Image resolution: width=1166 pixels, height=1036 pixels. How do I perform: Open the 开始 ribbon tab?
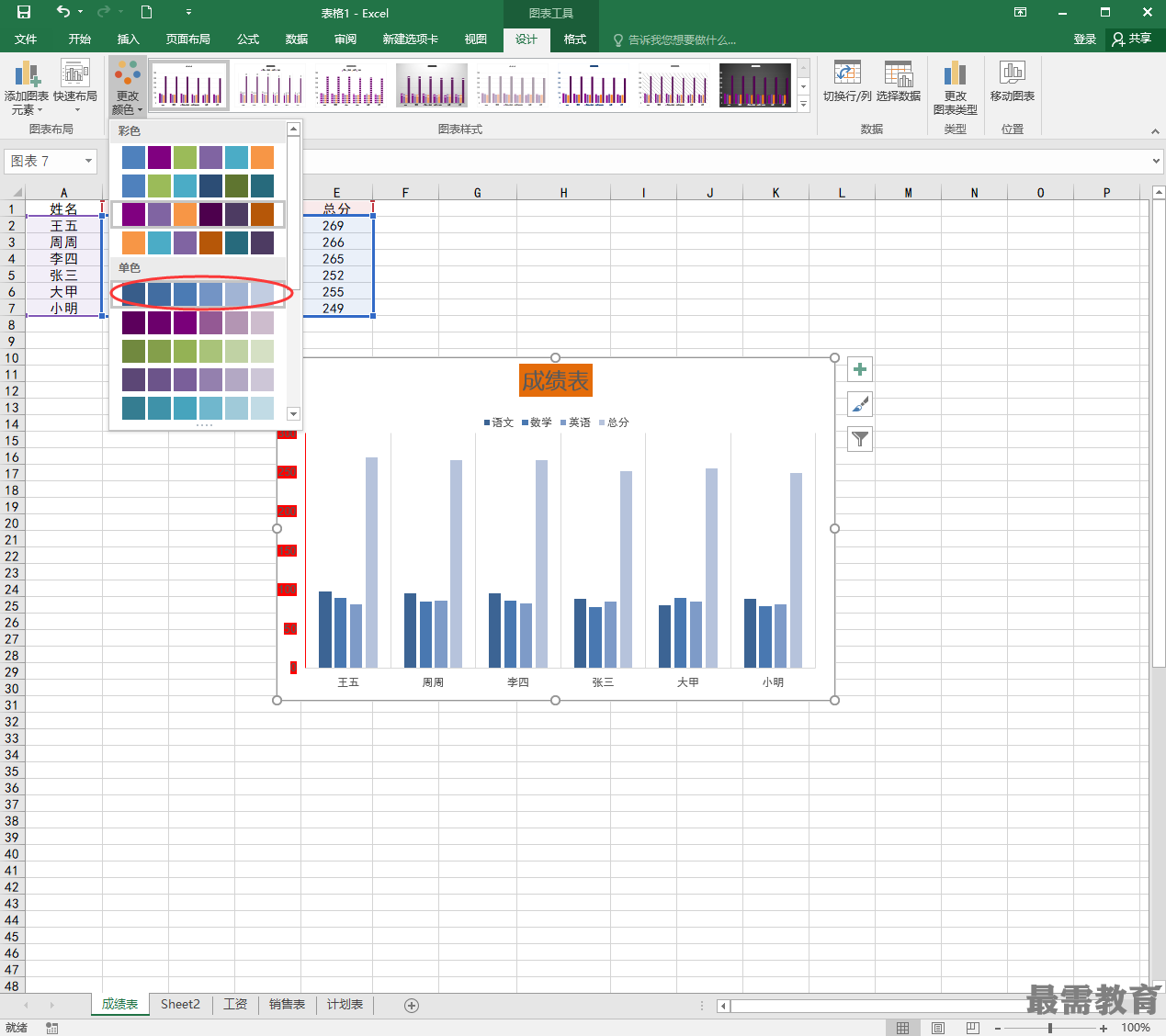[80, 39]
